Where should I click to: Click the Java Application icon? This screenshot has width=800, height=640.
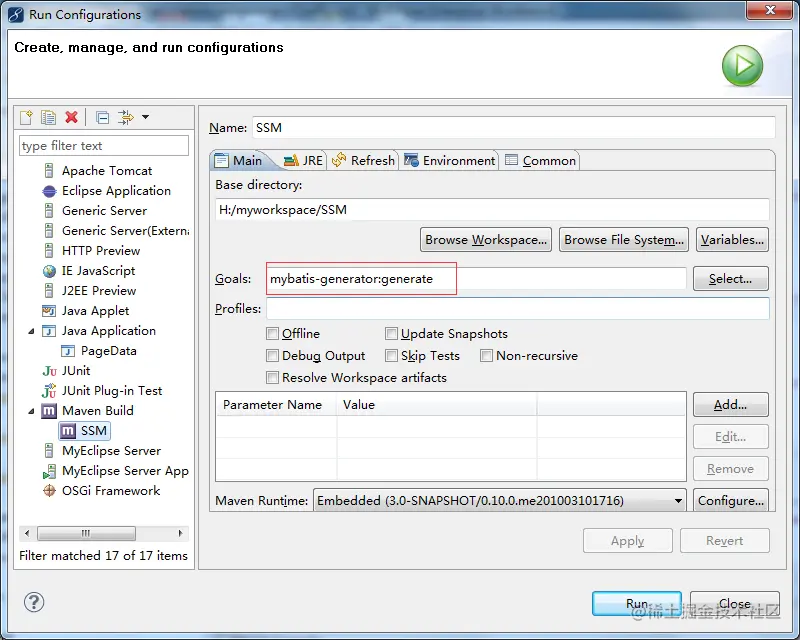click(49, 331)
